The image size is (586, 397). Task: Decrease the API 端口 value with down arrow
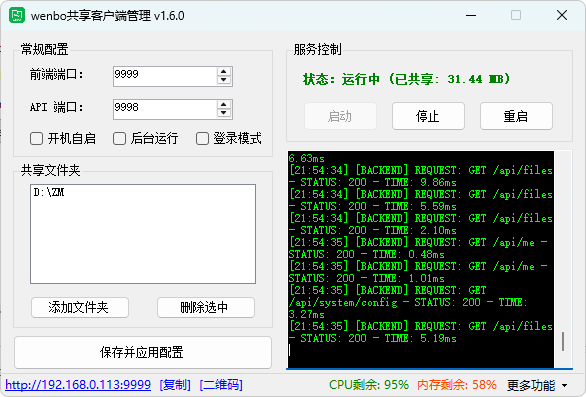pos(223,113)
